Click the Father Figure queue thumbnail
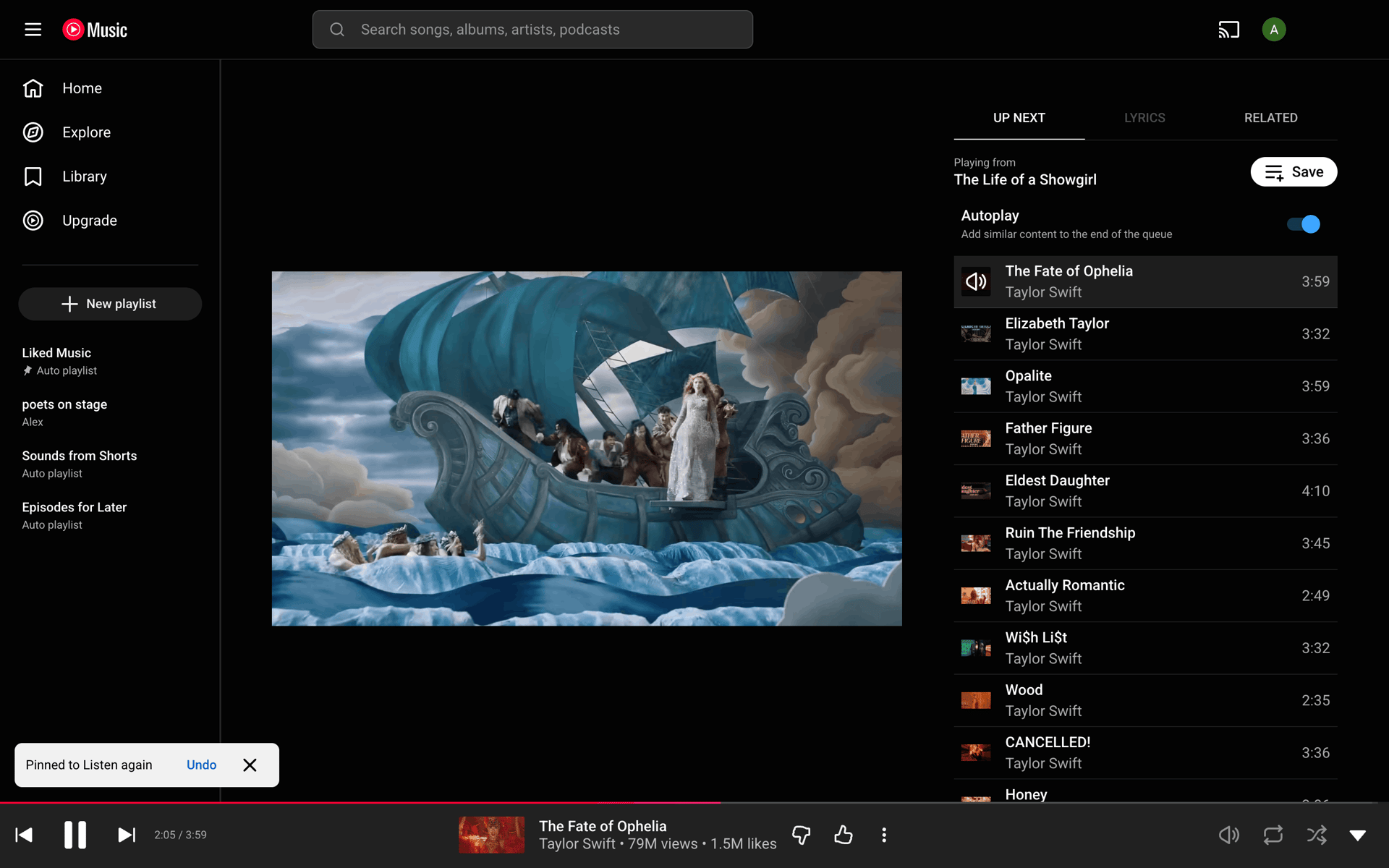Viewport: 1389px width, 868px height. (976, 439)
